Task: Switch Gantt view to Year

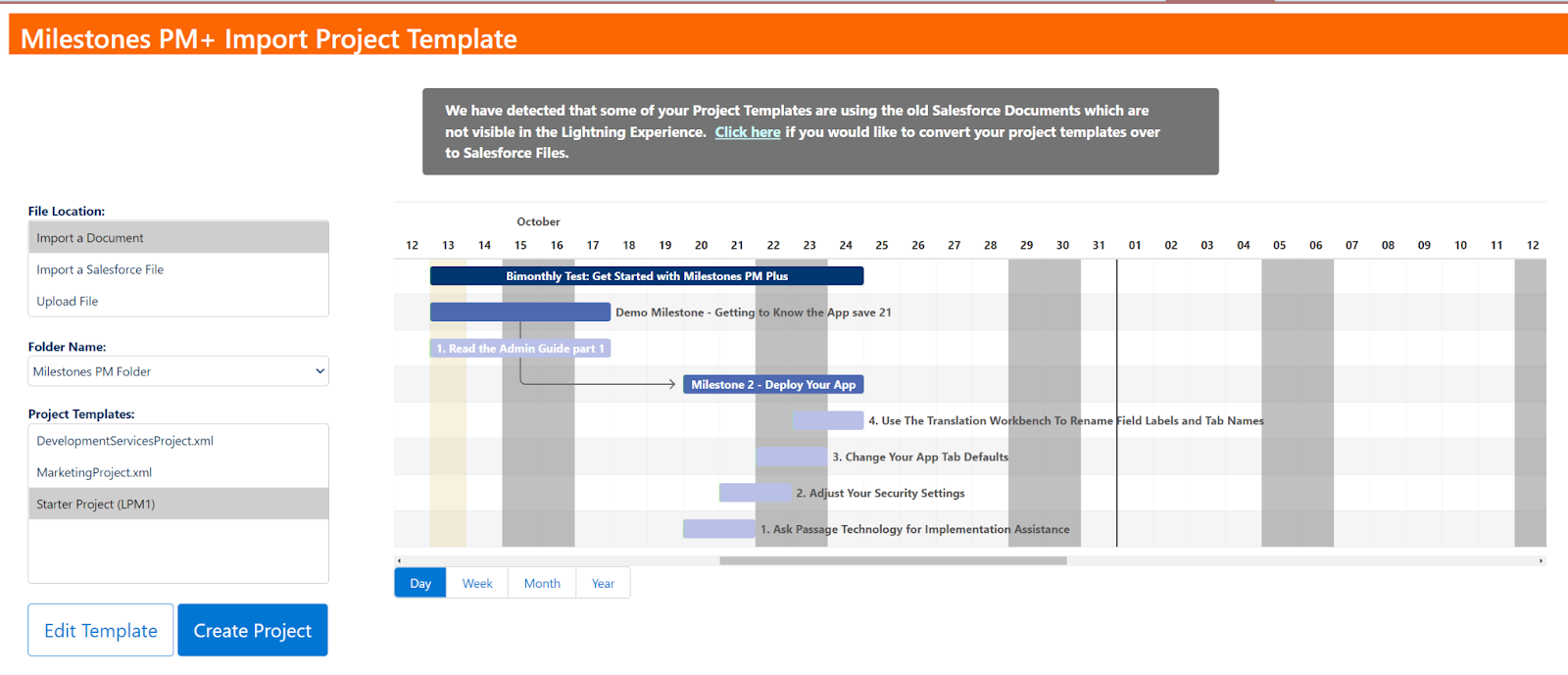Action: pyautogui.click(x=603, y=583)
